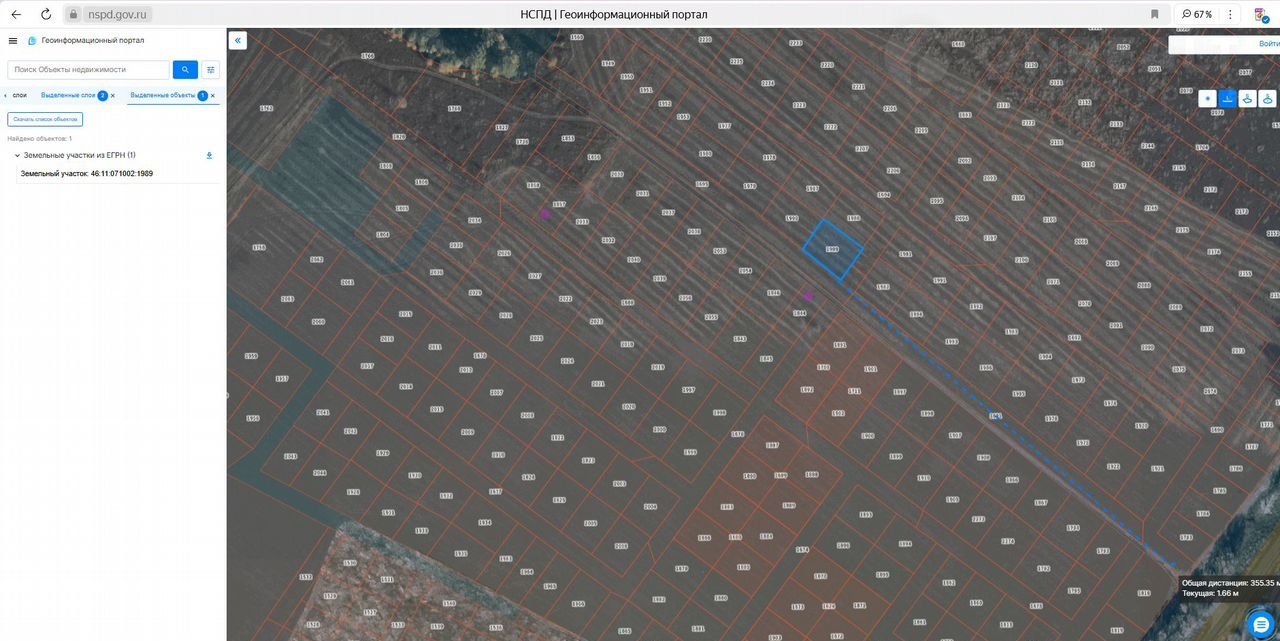Download the Земельные участки из ЕГРН list
Image resolution: width=1280 pixels, height=641 pixels.
point(210,155)
